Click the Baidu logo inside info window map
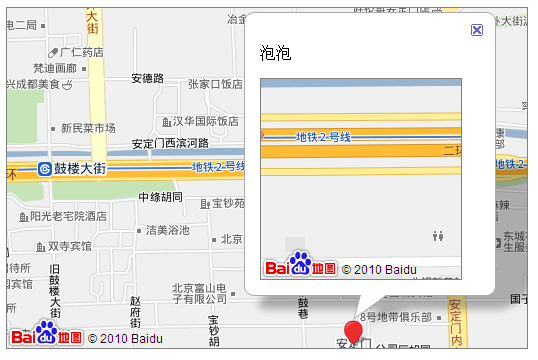The height and width of the screenshot is (360, 538). (300, 264)
